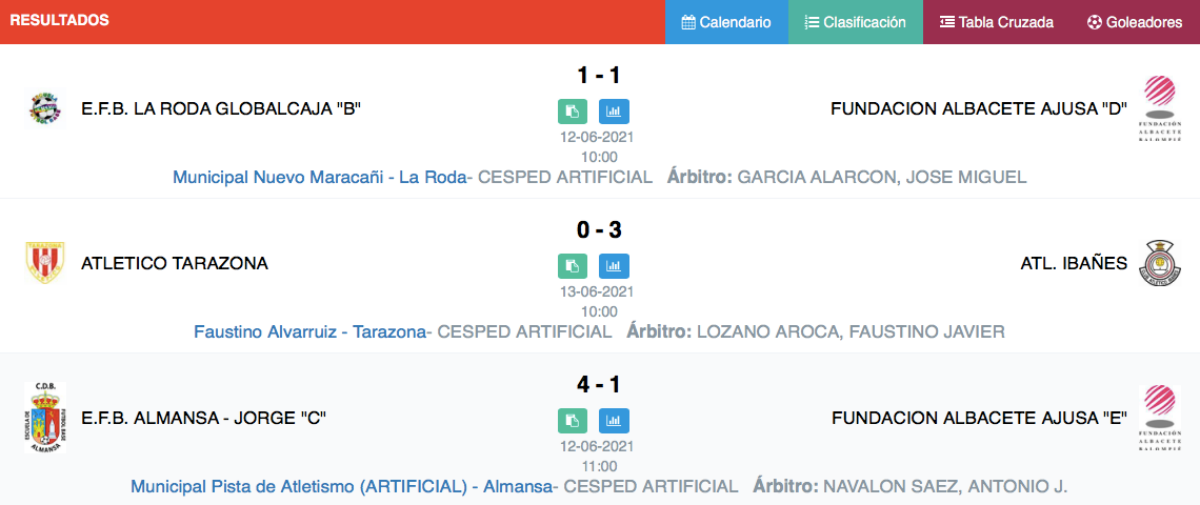This screenshot has width=1200, height=505.
Task: Open Municipal Pista de Atletismo Almansa link
Action: coord(342,486)
